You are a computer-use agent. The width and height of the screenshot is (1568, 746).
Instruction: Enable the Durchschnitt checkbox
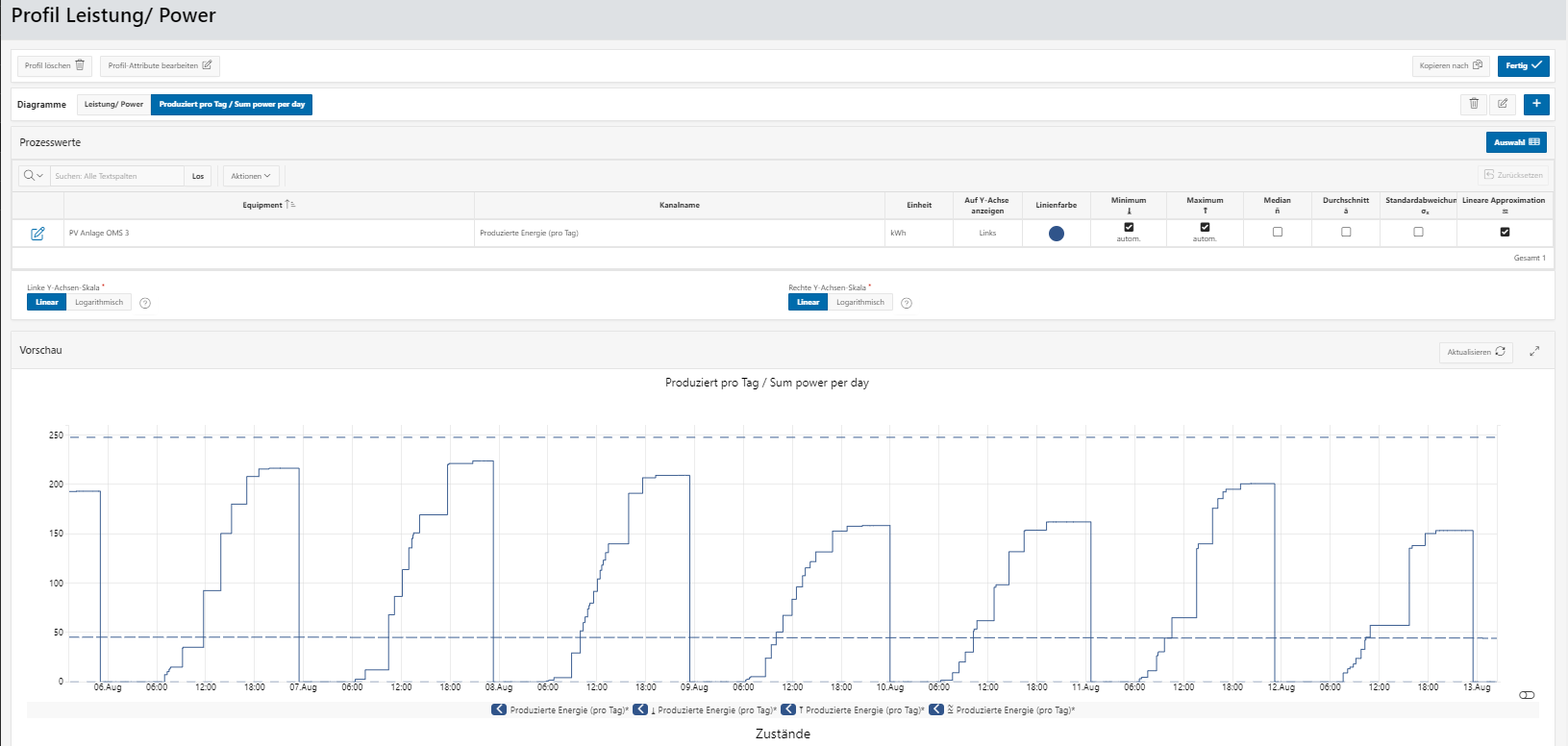1346,232
